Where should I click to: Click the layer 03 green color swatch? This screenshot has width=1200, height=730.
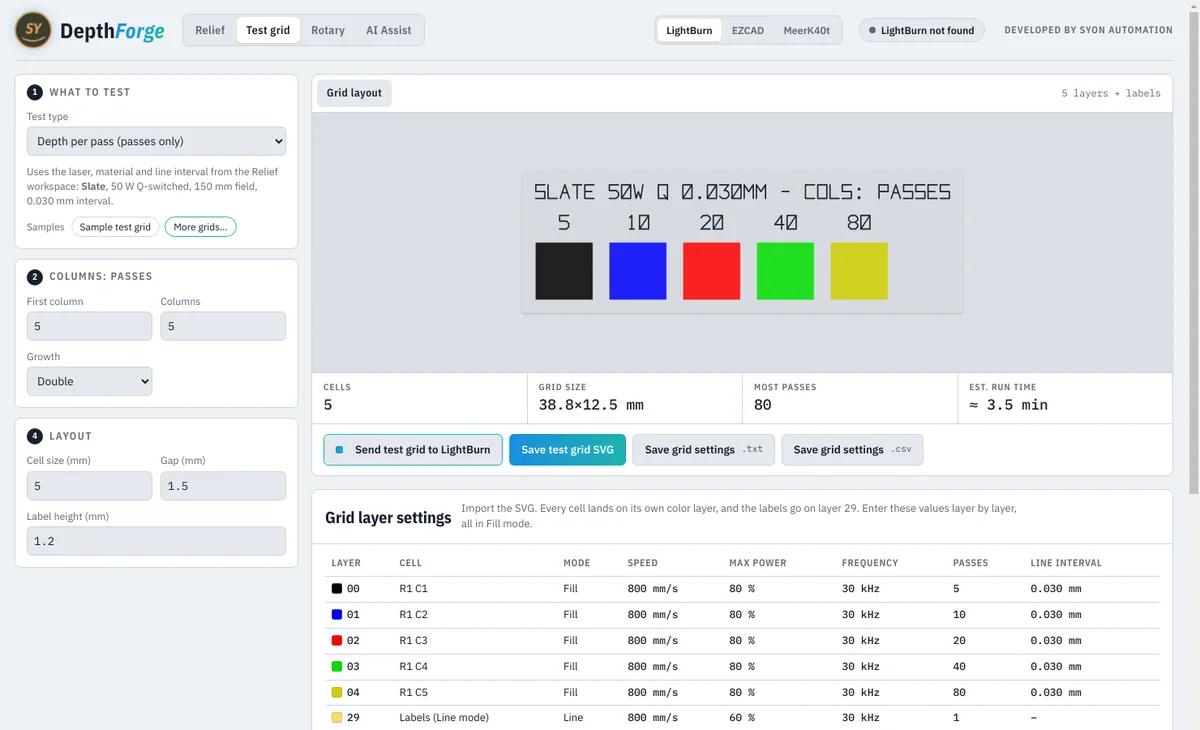(x=337, y=666)
